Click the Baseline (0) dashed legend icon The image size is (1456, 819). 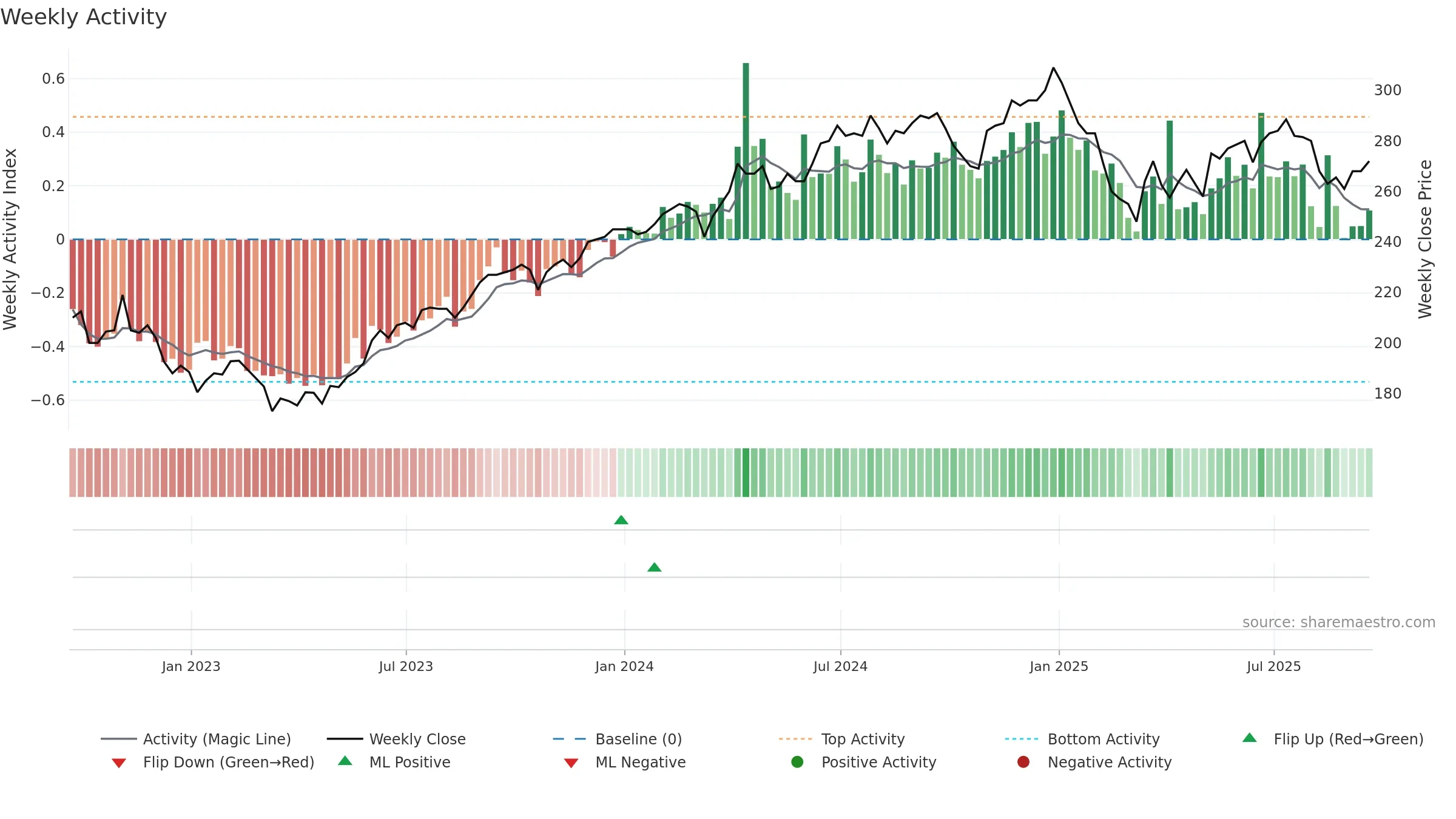click(x=570, y=739)
